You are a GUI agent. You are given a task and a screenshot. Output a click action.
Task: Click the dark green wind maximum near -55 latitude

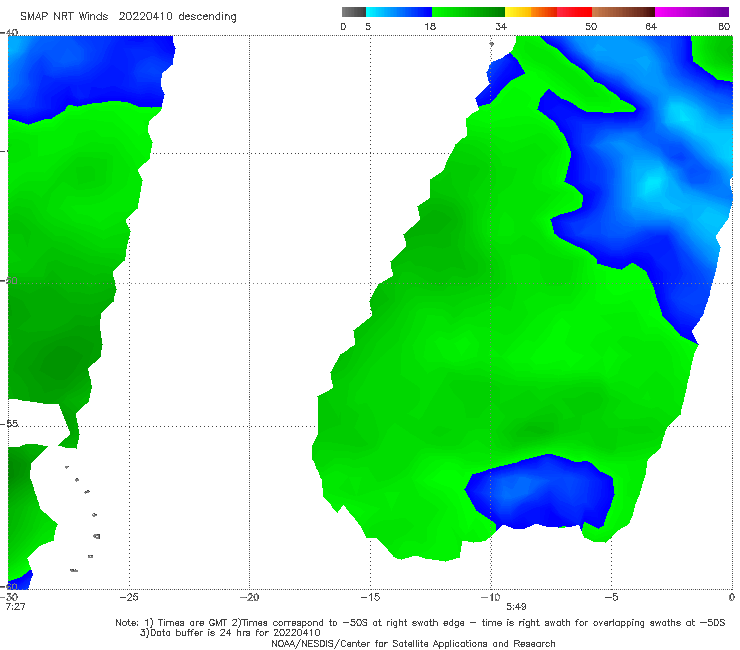[533, 431]
